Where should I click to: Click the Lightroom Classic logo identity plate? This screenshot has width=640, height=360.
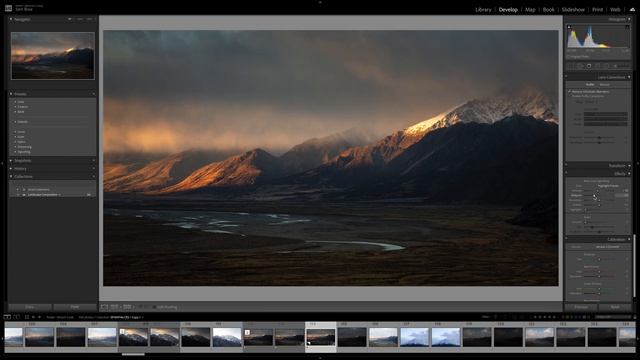(8, 8)
